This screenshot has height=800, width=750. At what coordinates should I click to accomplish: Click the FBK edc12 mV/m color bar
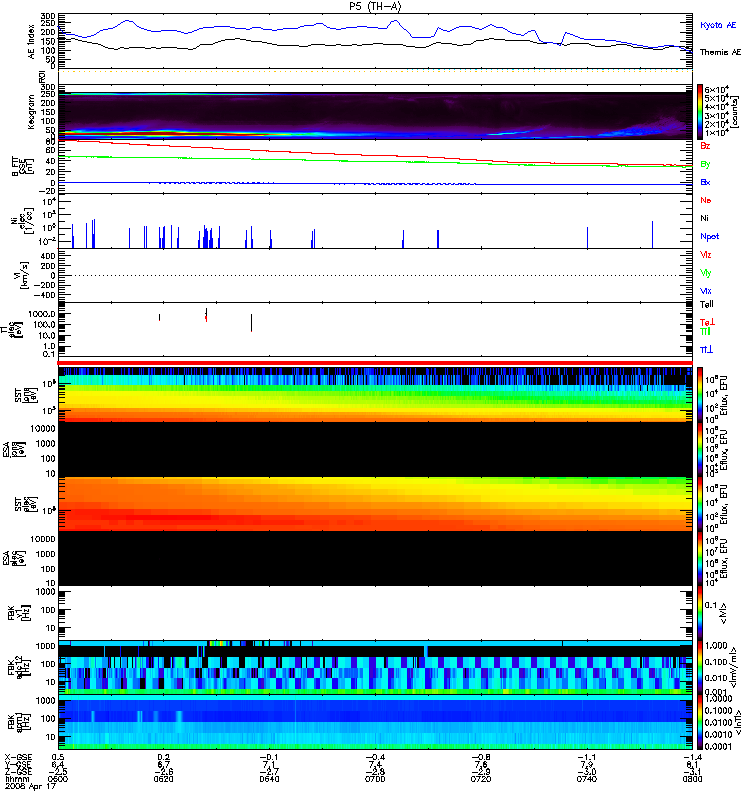pos(700,667)
